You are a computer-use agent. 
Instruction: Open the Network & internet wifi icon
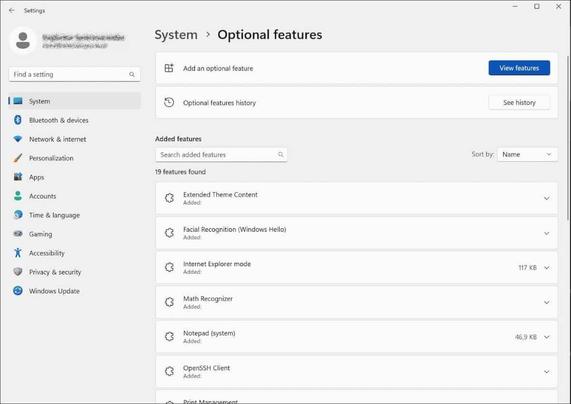(x=18, y=139)
